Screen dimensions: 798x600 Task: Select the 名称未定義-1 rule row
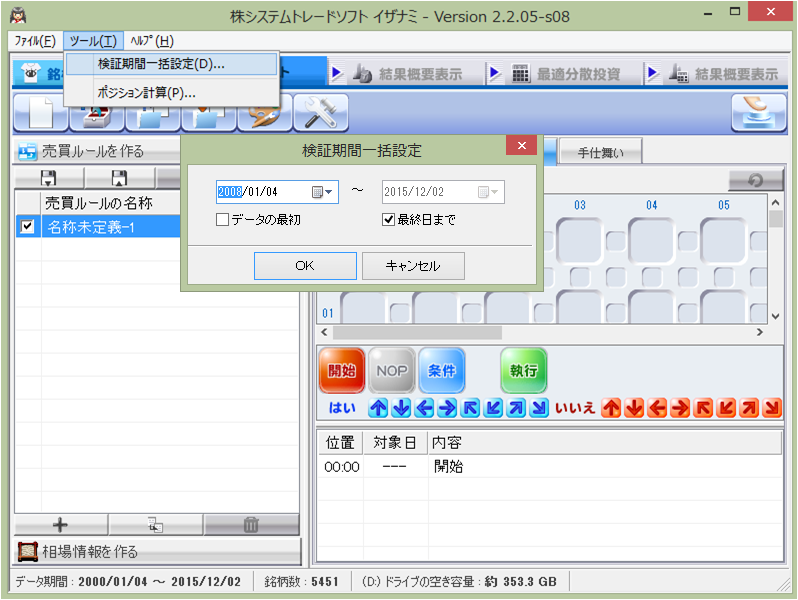click(x=98, y=226)
